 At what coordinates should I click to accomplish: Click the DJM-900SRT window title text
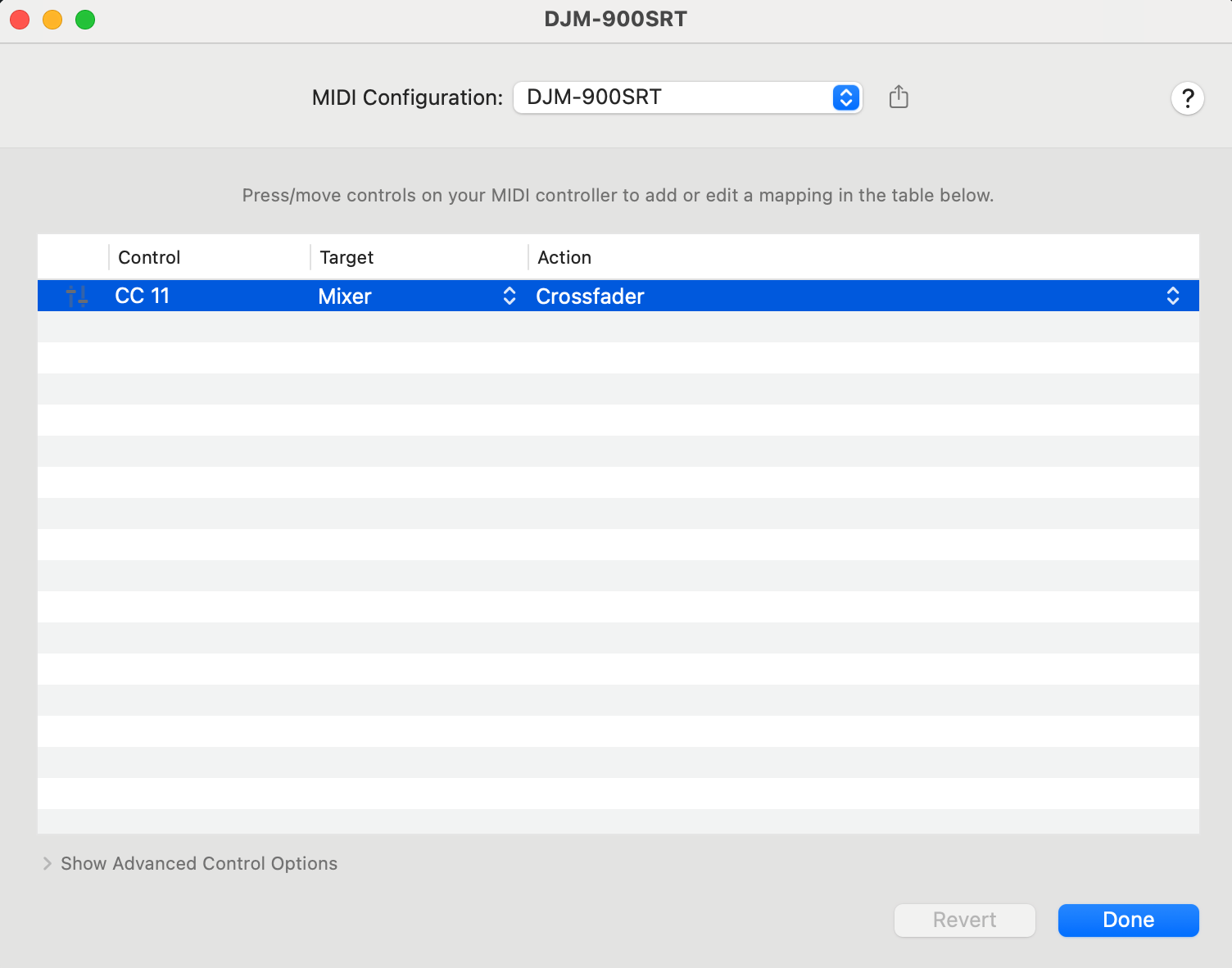[x=615, y=19]
